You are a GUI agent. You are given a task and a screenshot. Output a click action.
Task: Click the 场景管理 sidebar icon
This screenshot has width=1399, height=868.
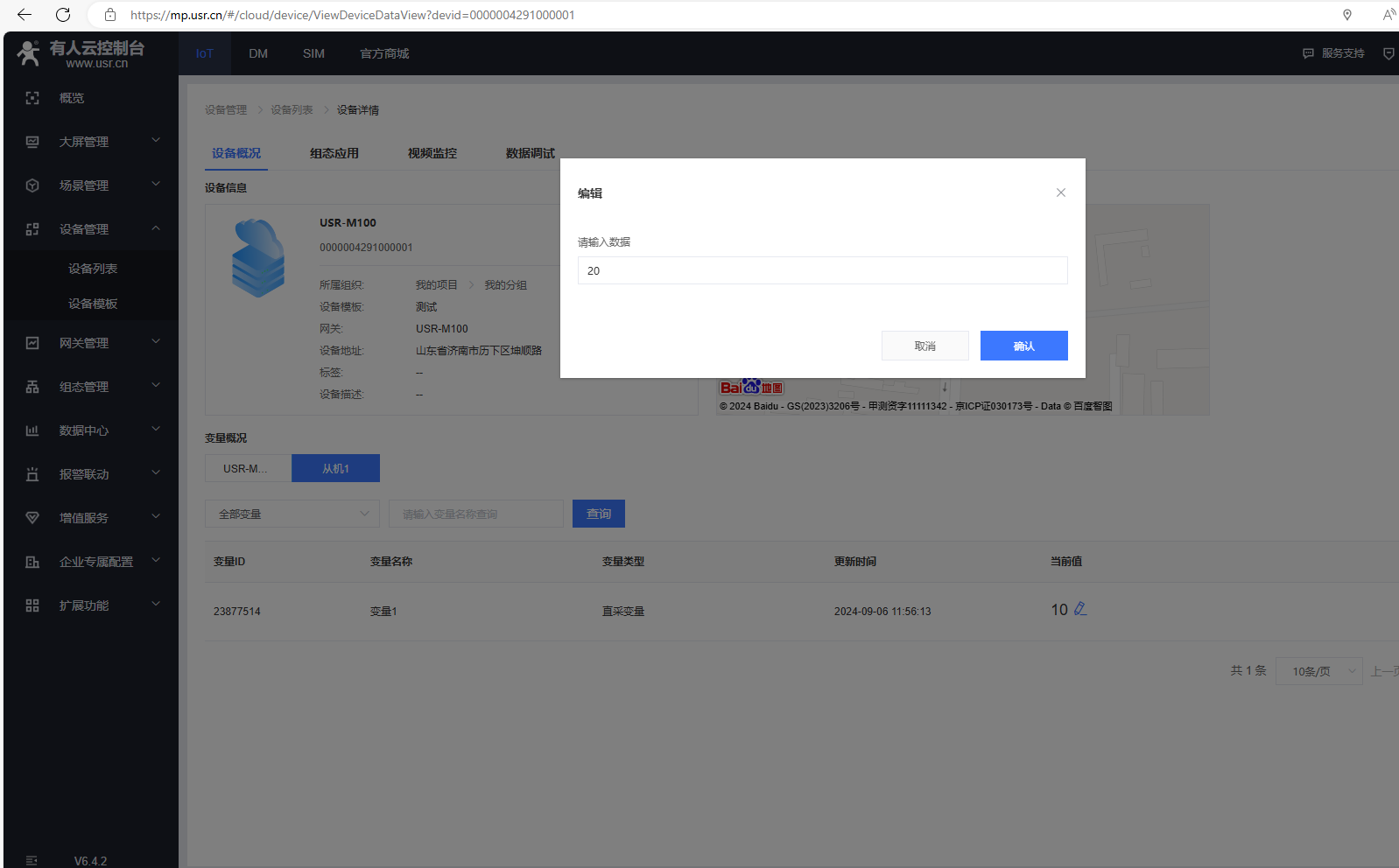[x=32, y=185]
